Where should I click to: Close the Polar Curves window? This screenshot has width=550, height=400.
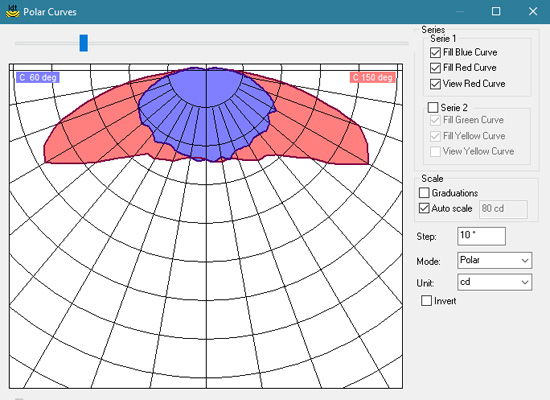coord(533,12)
